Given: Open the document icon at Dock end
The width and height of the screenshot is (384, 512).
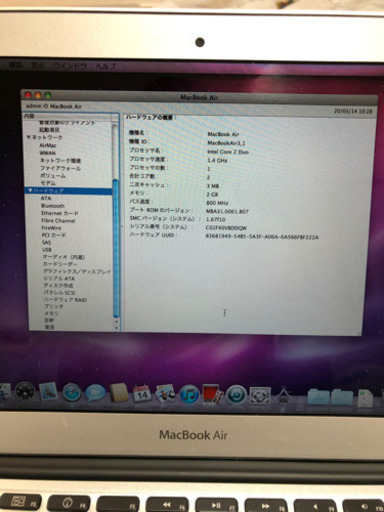Looking at the screenshot, I should pyautogui.click(x=365, y=398).
